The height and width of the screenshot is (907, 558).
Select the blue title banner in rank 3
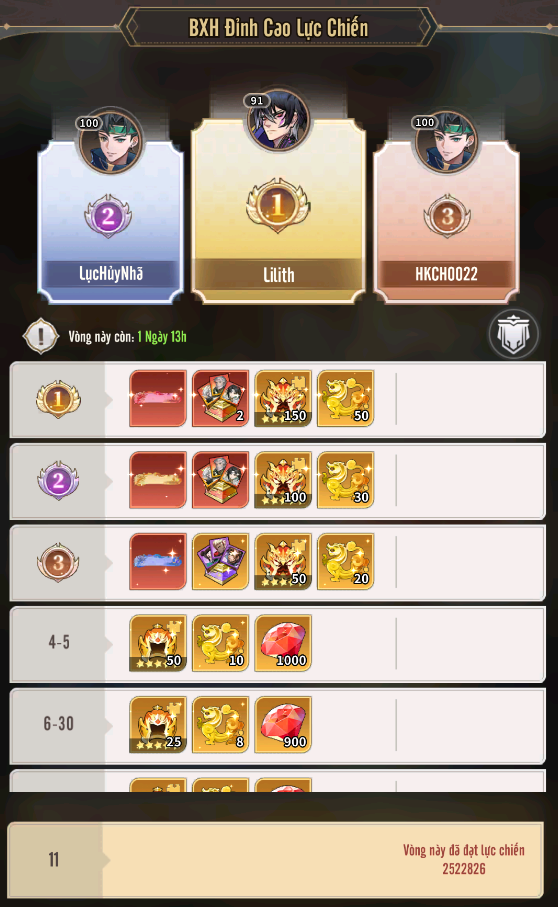(158, 562)
